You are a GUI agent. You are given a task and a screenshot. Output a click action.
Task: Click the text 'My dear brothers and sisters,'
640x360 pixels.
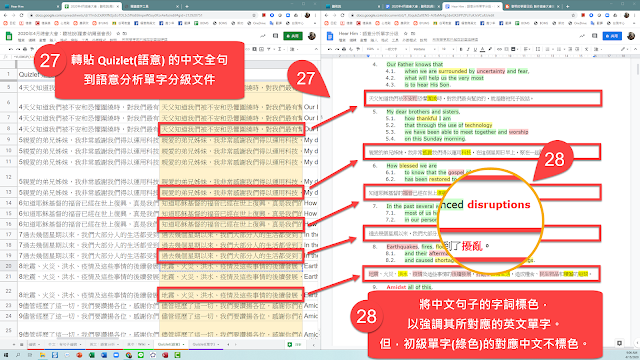[423, 111]
